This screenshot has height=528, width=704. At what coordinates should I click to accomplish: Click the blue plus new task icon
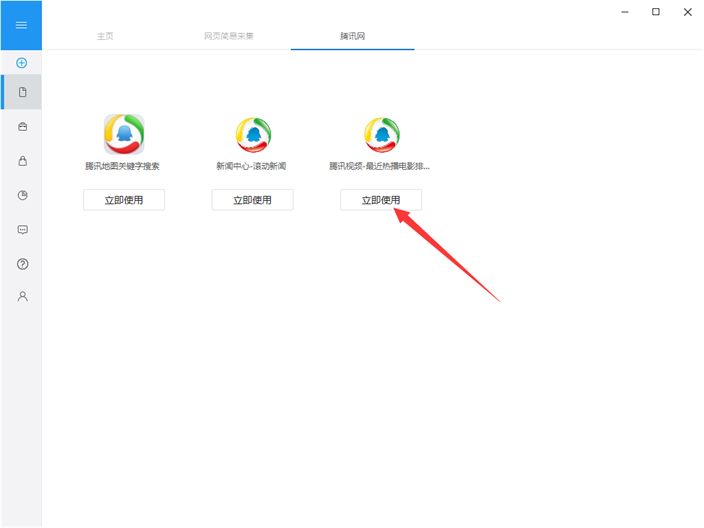click(x=22, y=63)
